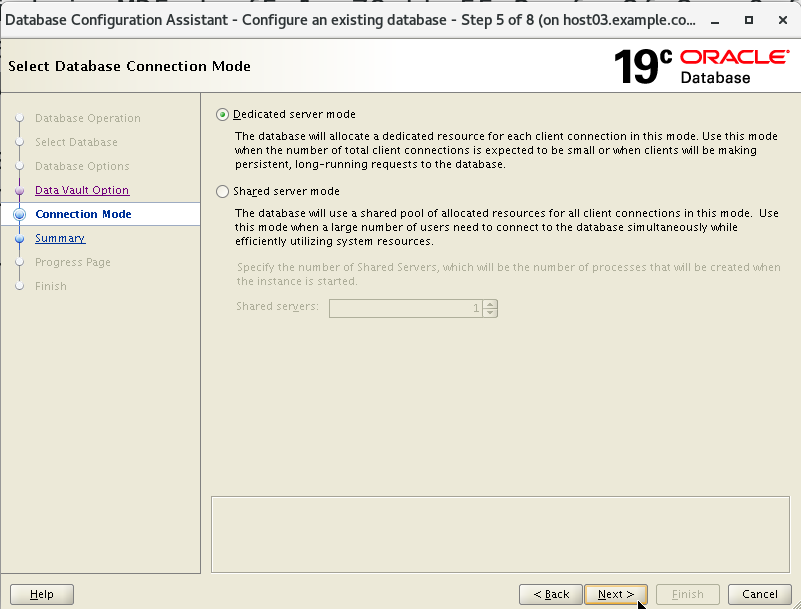Decrease Shared servers with down arrow
This screenshot has width=801, height=609.
tap(490, 312)
